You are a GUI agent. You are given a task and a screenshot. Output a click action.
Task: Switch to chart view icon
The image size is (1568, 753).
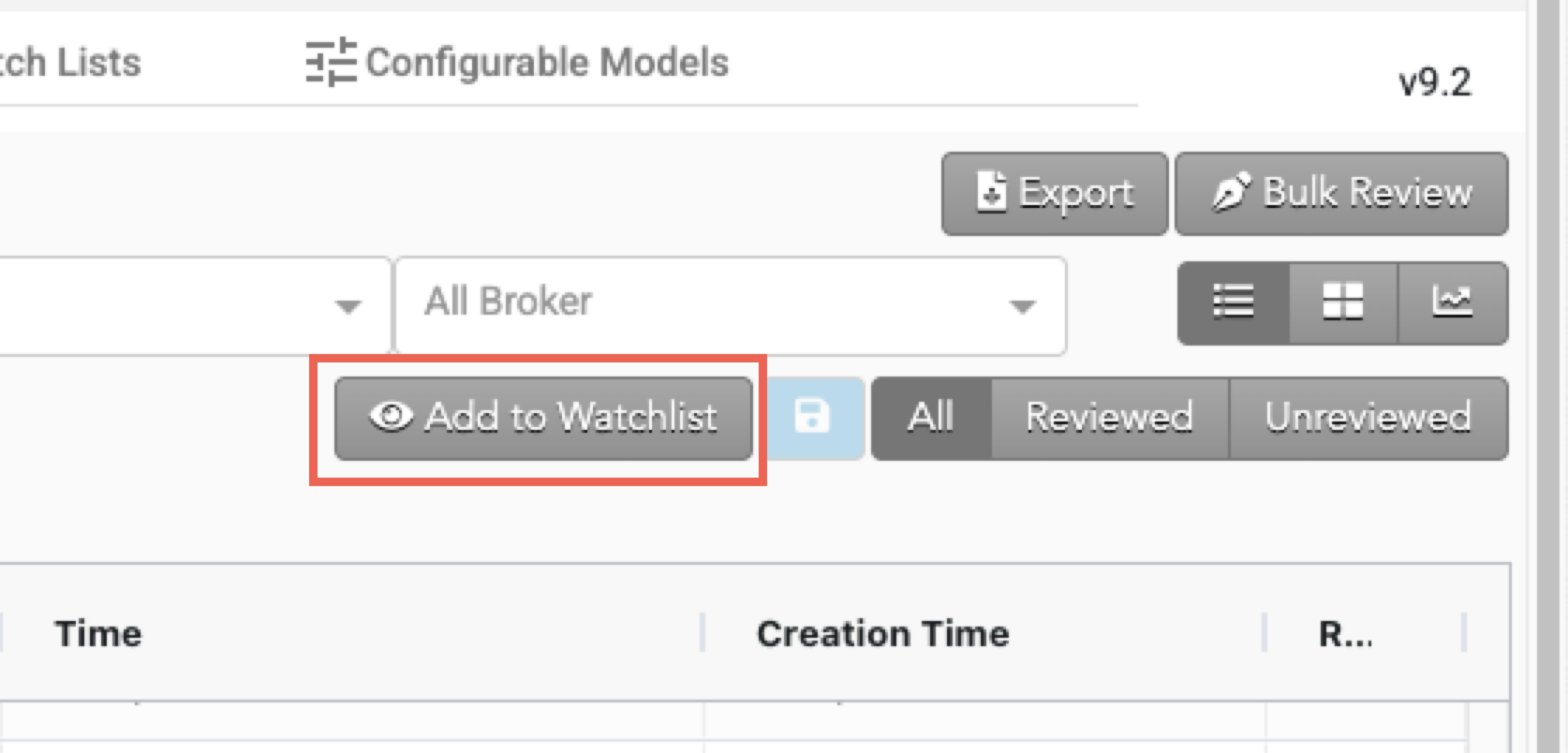click(1453, 303)
